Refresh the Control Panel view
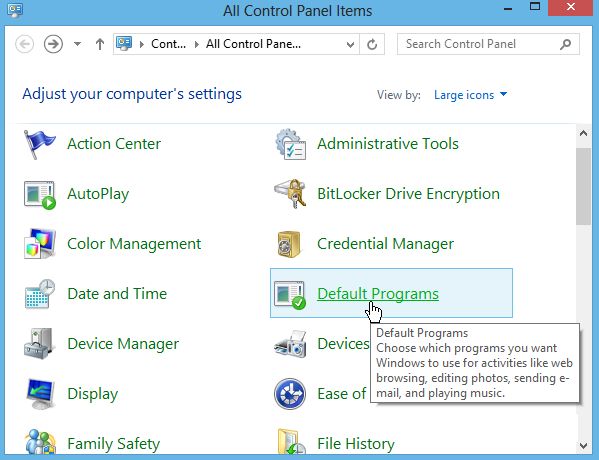 [372, 44]
